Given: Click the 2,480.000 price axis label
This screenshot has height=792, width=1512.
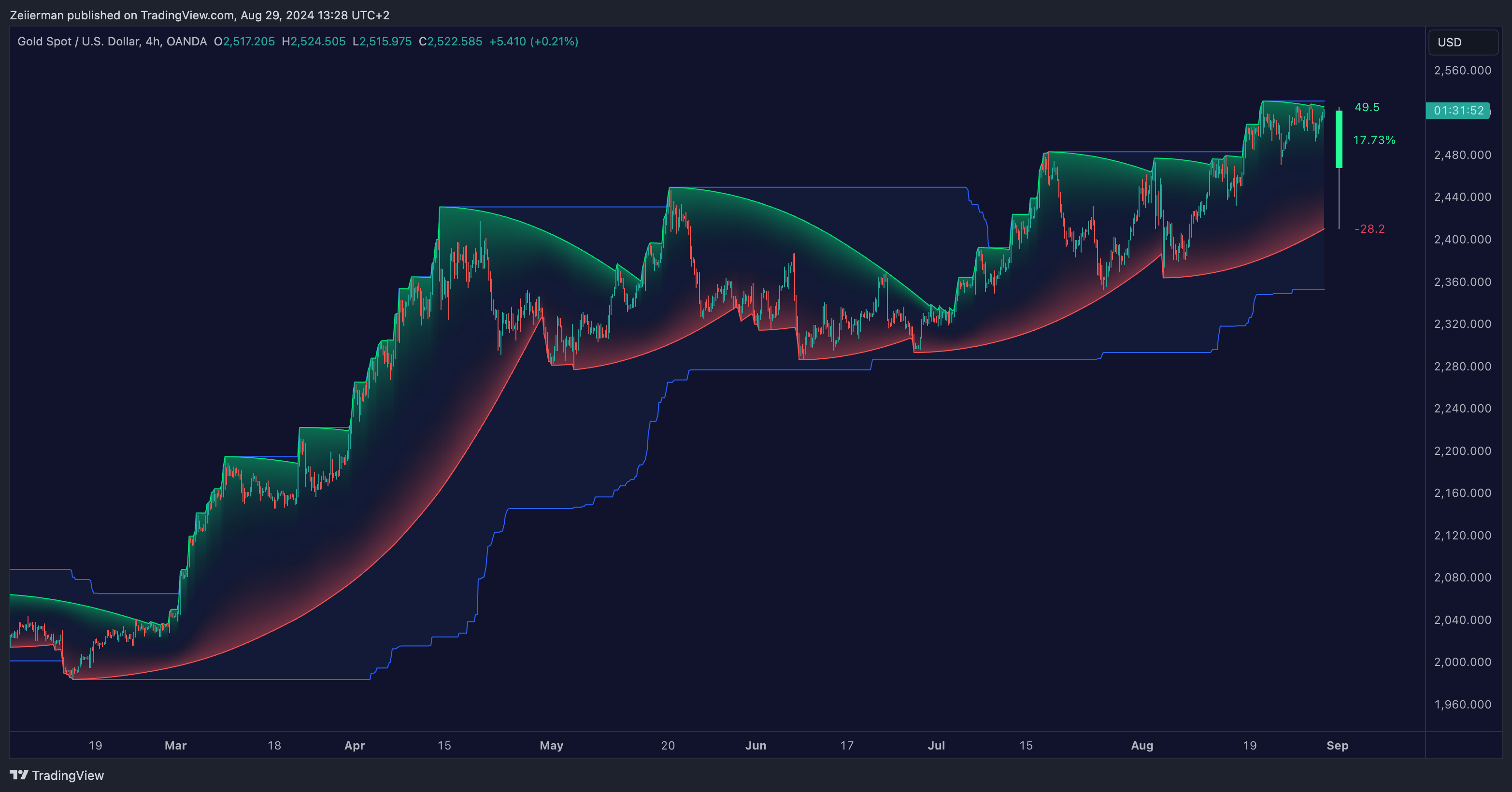Looking at the screenshot, I should (x=1462, y=155).
